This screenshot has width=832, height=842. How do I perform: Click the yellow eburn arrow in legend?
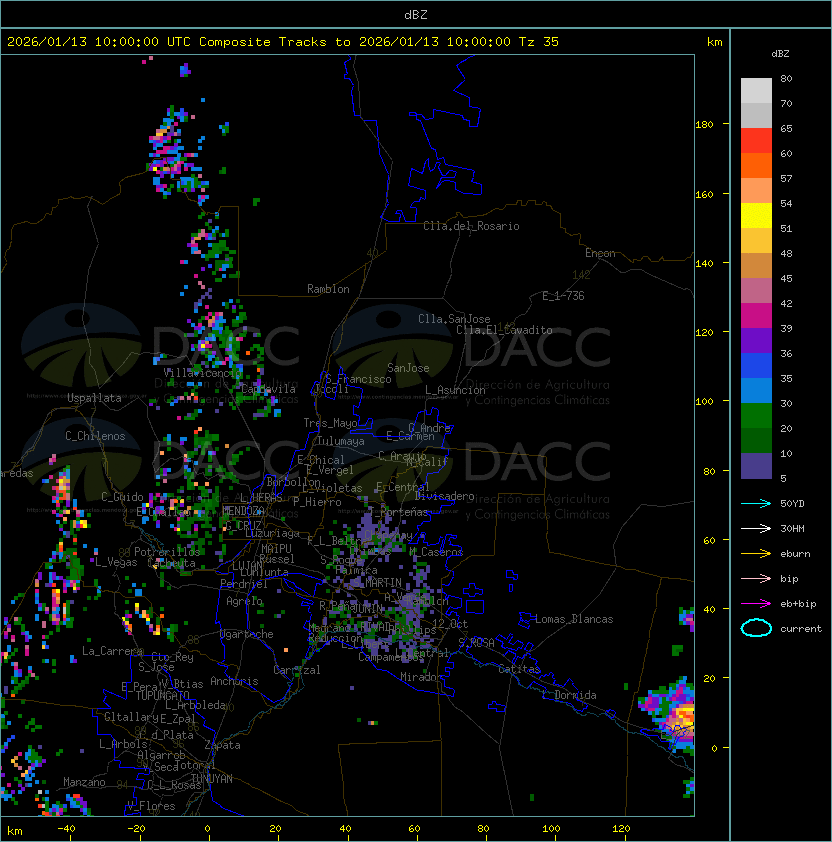(x=756, y=554)
